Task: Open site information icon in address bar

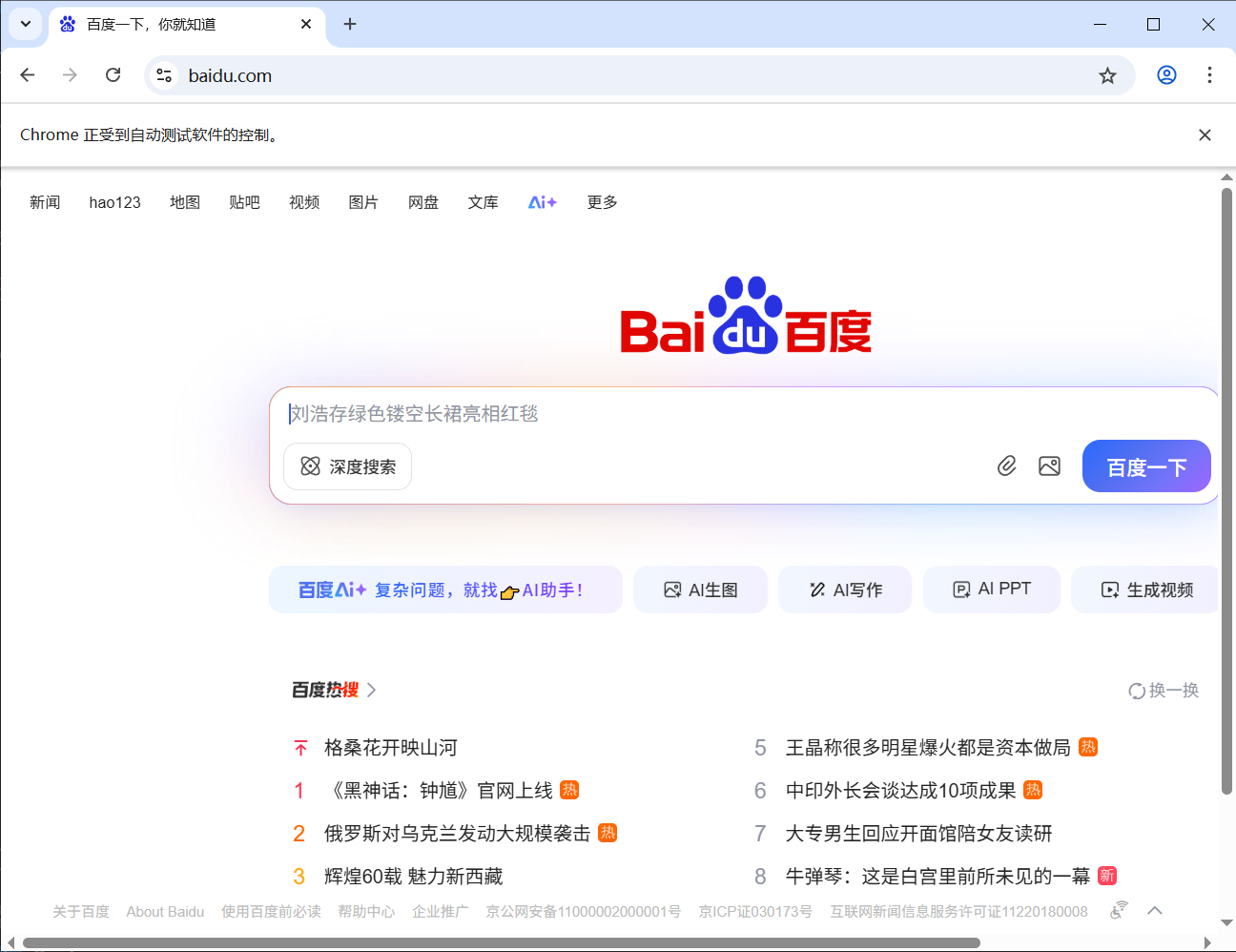Action: (x=164, y=75)
